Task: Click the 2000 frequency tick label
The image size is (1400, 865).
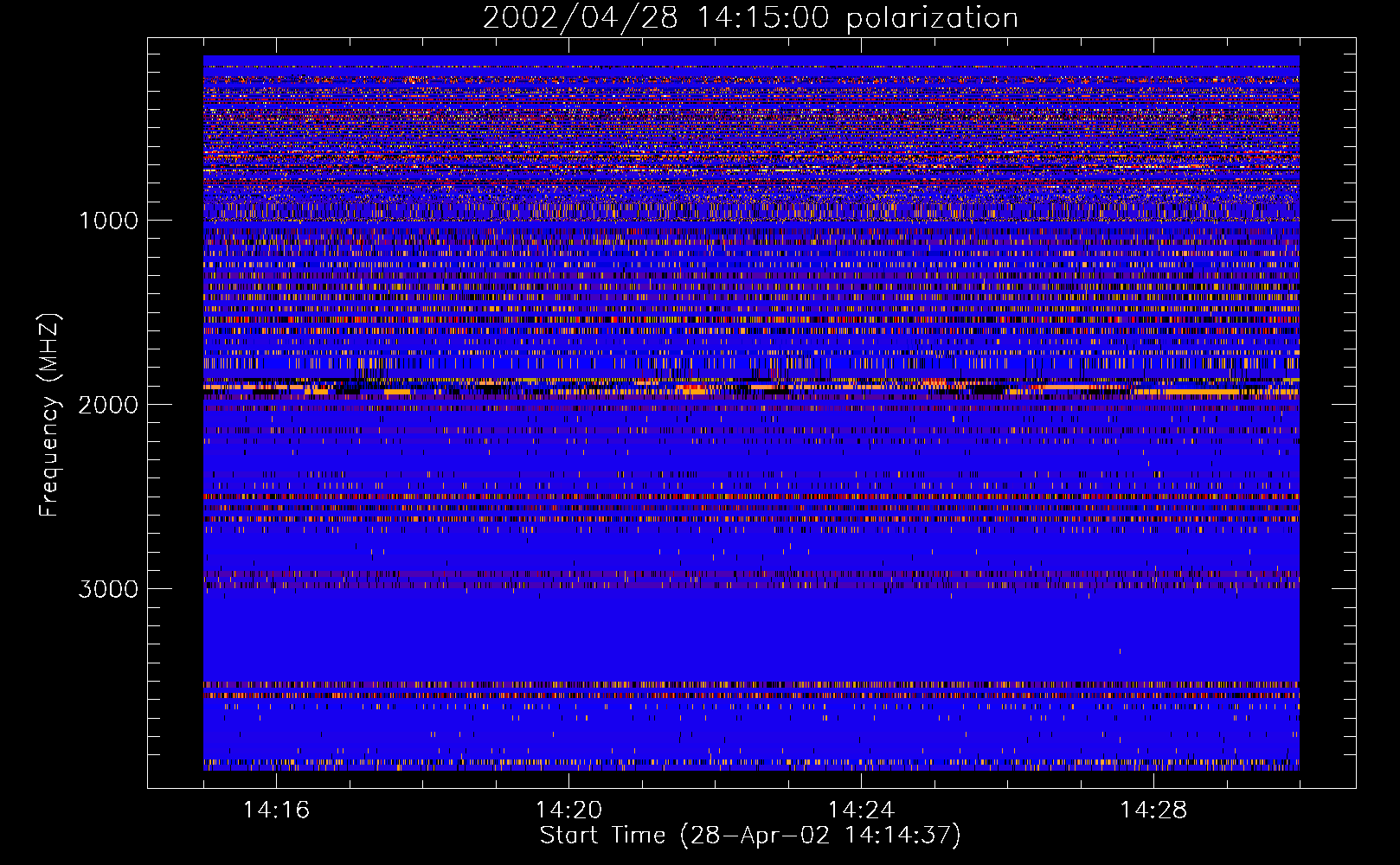Action: pos(108,405)
